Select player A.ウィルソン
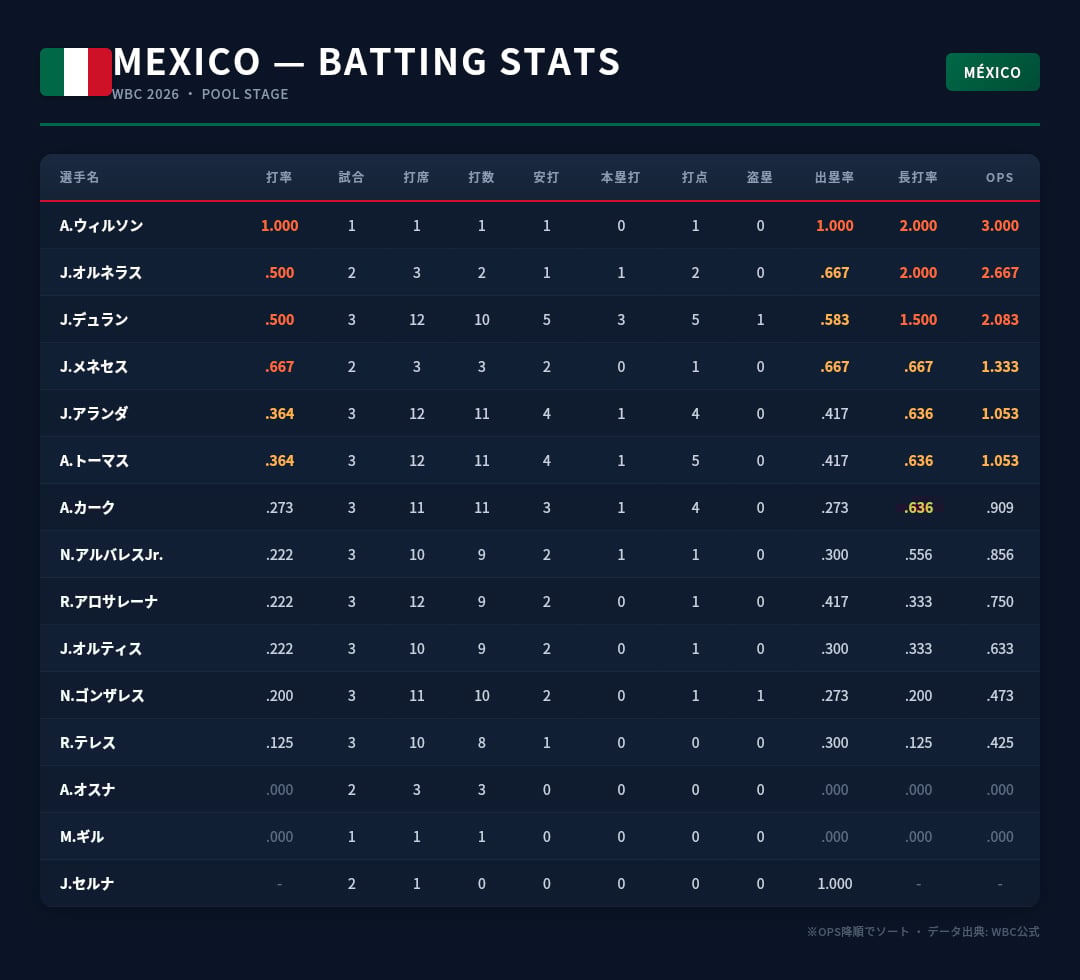The image size is (1080, 980). click(101, 226)
